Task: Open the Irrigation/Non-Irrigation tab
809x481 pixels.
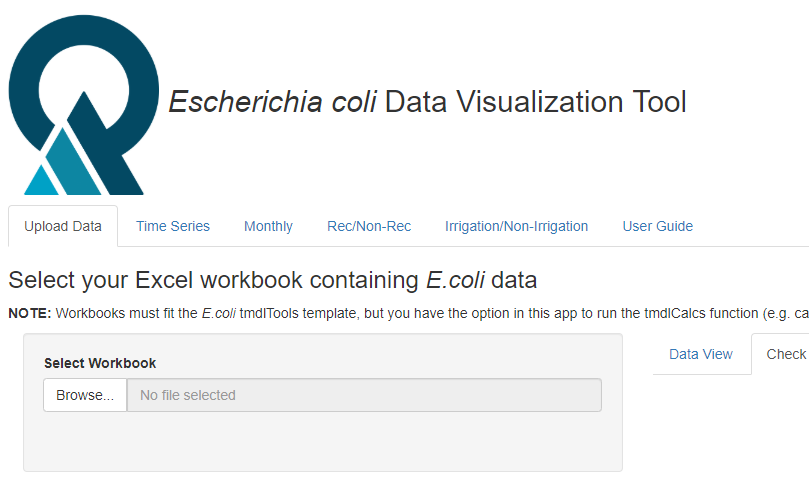Action: [x=516, y=226]
